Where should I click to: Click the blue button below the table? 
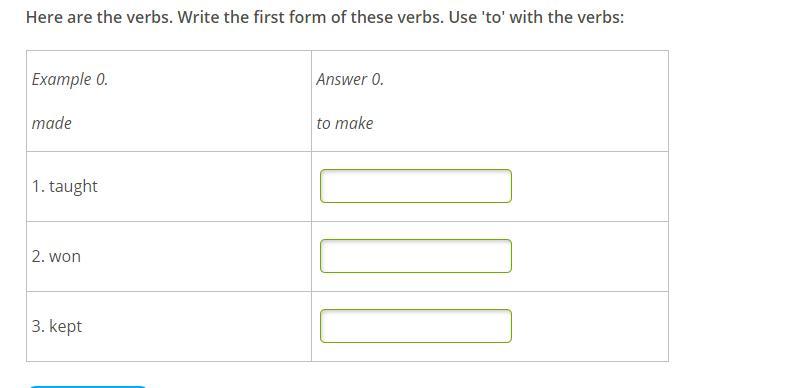pyautogui.click(x=88, y=386)
